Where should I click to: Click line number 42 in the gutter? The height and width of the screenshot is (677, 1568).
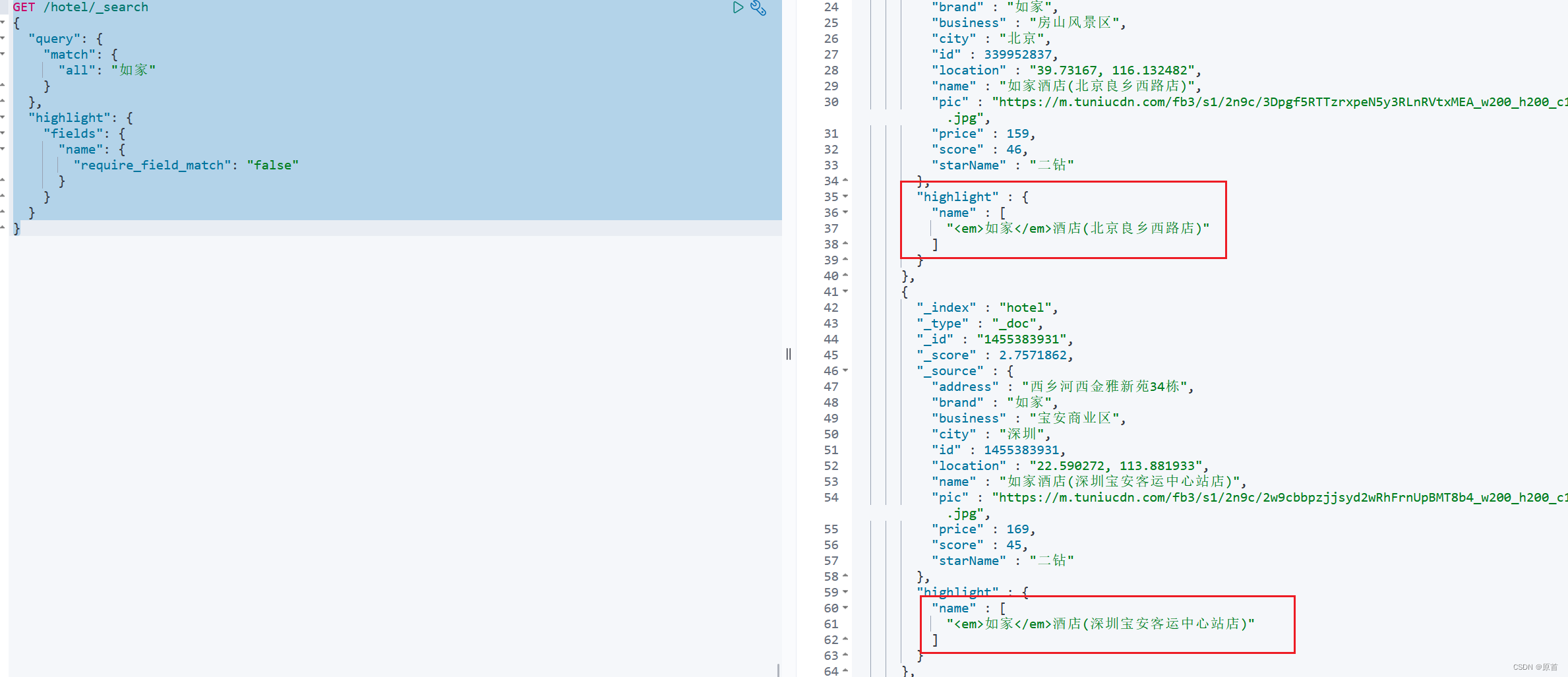(x=831, y=308)
